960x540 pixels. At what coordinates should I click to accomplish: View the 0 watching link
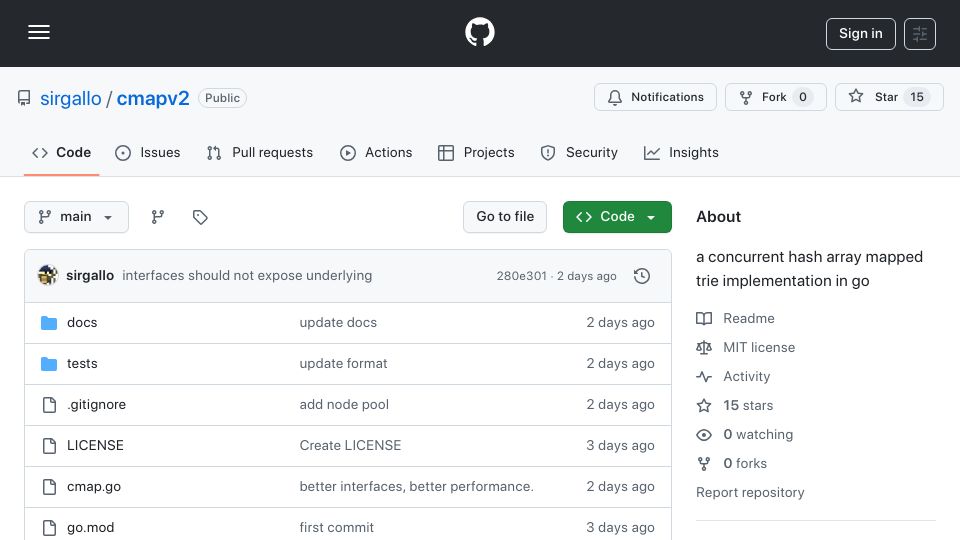click(x=758, y=435)
